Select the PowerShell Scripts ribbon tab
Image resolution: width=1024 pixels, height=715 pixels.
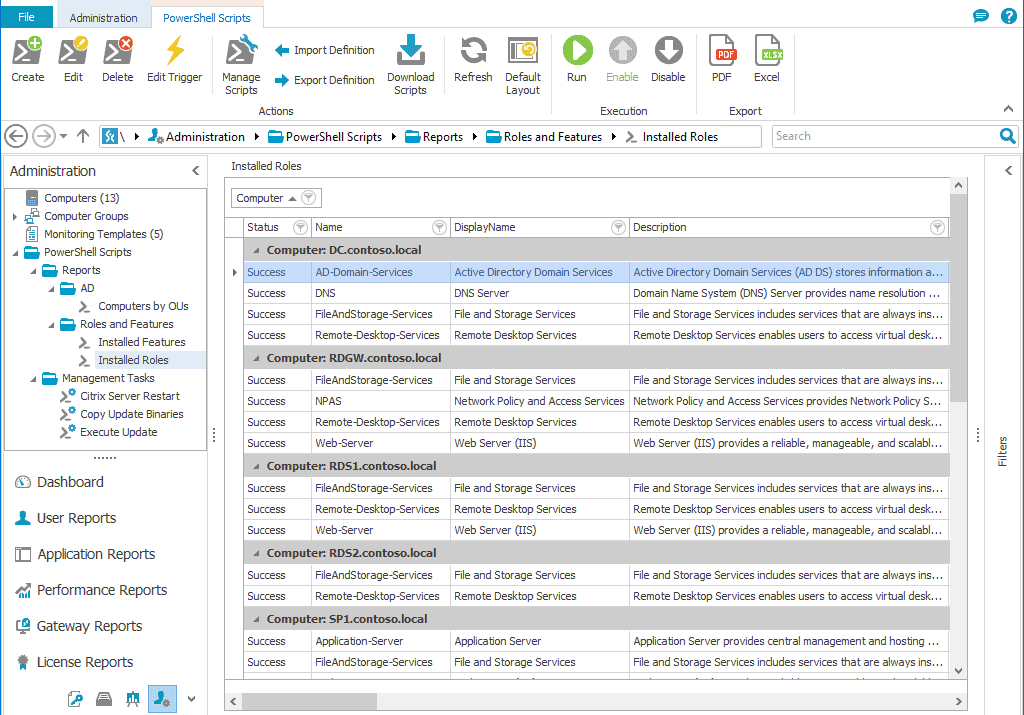pos(206,18)
